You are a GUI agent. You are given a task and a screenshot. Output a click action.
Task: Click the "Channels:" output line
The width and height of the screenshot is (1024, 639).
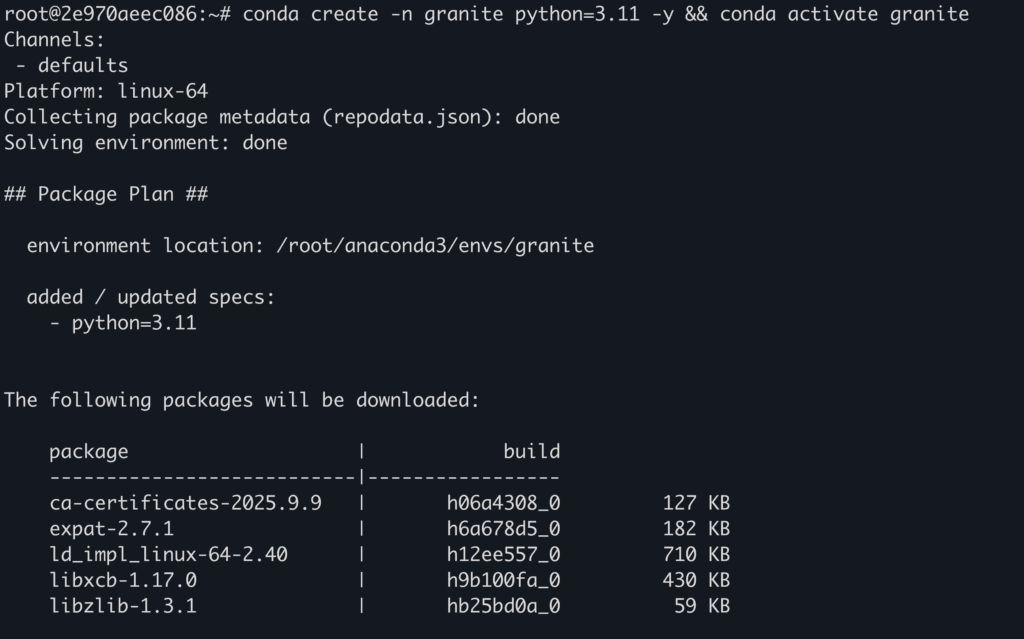coord(54,40)
